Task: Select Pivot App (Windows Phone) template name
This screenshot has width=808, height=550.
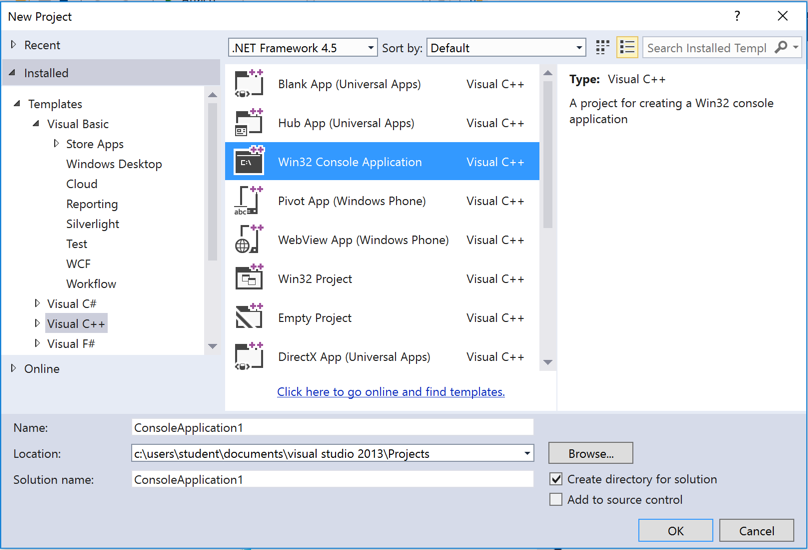Action: point(351,201)
